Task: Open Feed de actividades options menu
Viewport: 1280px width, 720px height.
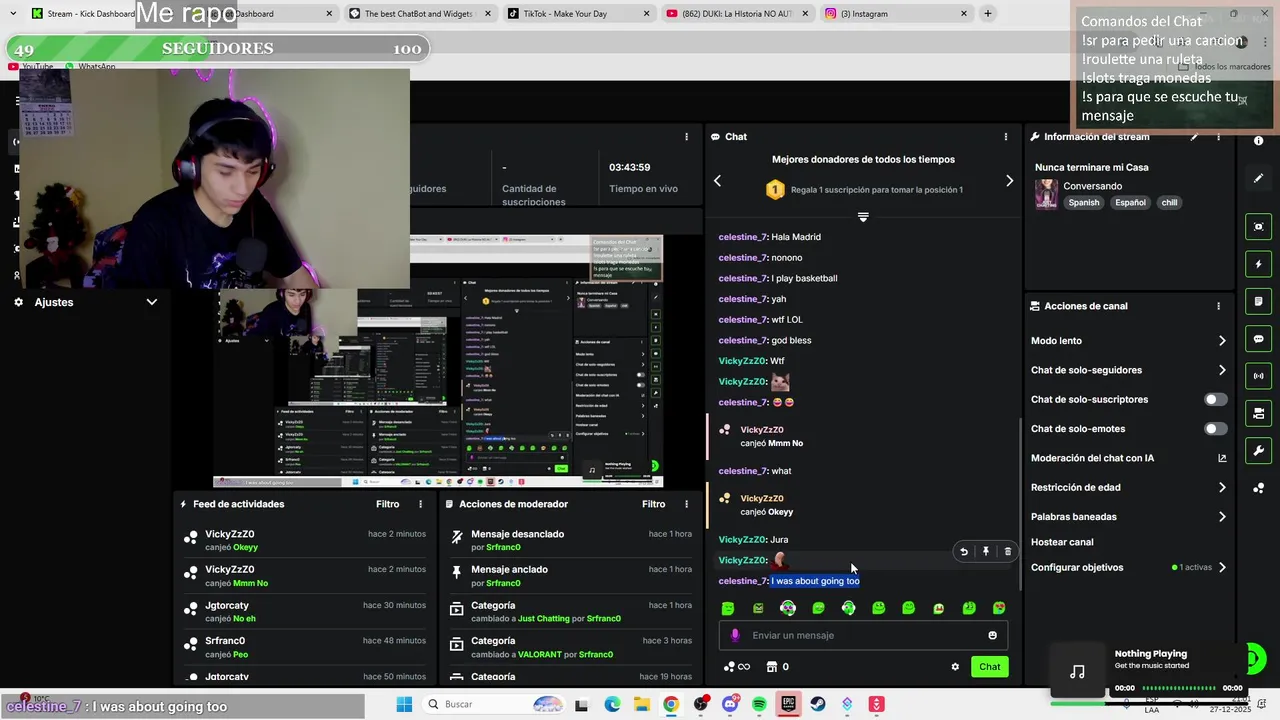Action: (x=420, y=504)
